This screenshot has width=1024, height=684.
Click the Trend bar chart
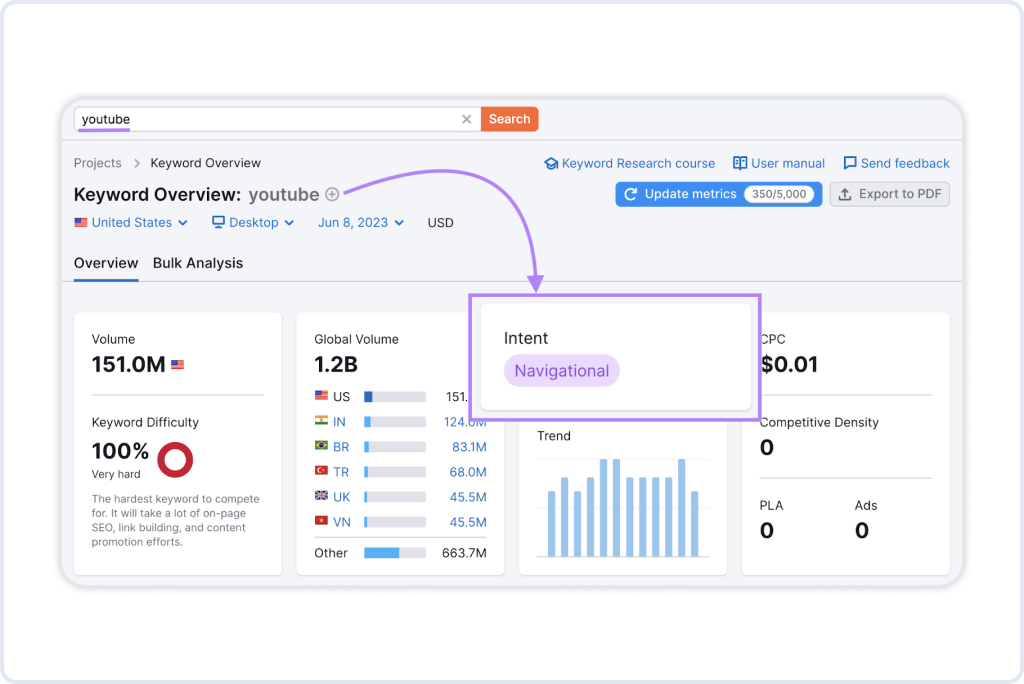(623, 508)
